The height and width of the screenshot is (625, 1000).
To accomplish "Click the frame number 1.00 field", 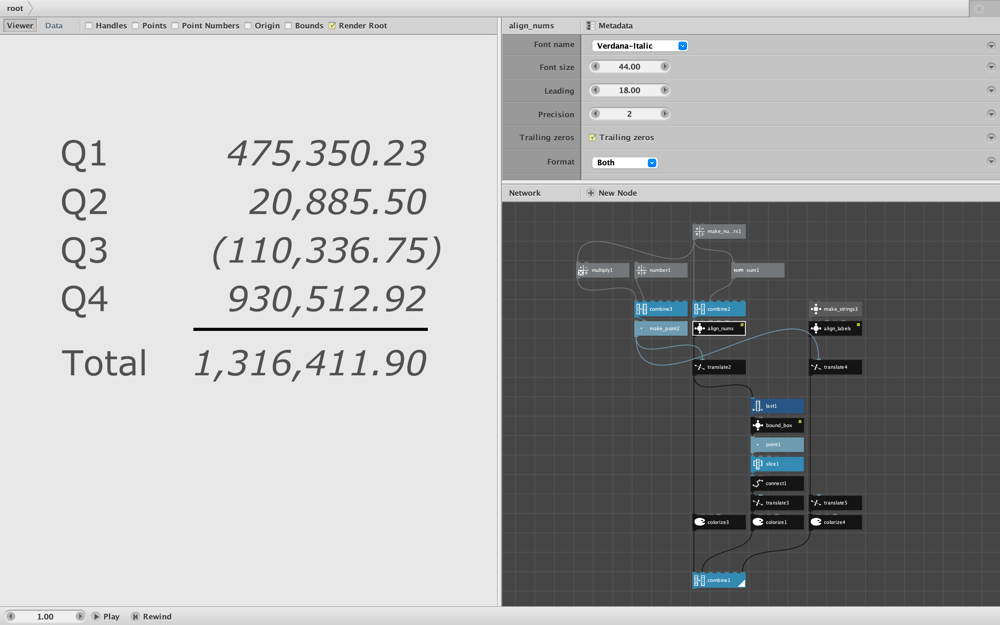I will pos(45,616).
